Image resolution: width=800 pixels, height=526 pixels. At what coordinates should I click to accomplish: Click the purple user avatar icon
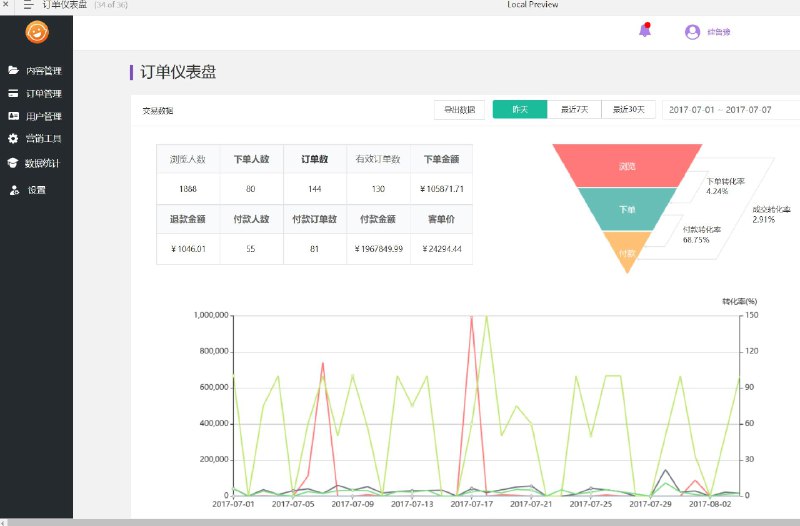[692, 32]
